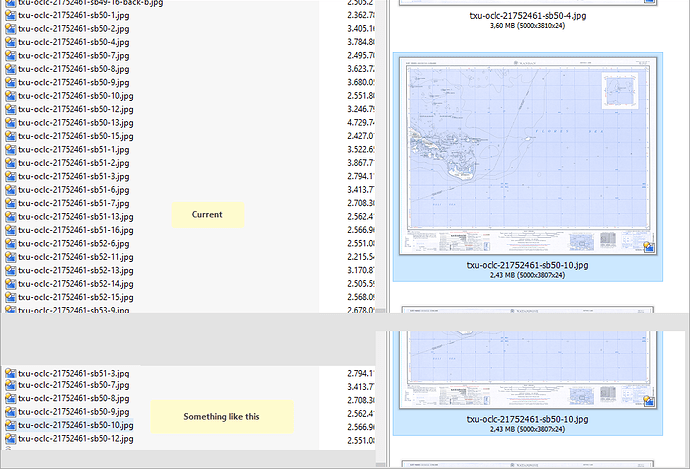Click the file icon beside txu-oclc-21752461-sb51-16.jpg
The height and width of the screenshot is (469, 690).
coord(11,230)
